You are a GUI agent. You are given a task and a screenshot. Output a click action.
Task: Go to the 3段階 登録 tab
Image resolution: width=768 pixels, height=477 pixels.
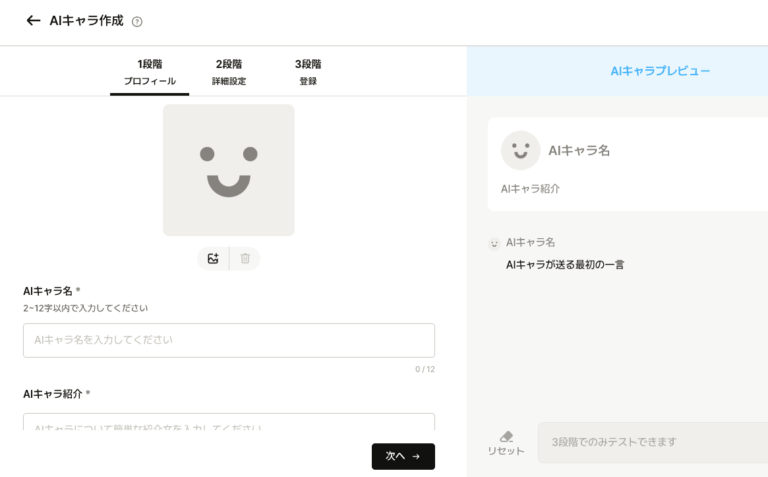coord(308,72)
